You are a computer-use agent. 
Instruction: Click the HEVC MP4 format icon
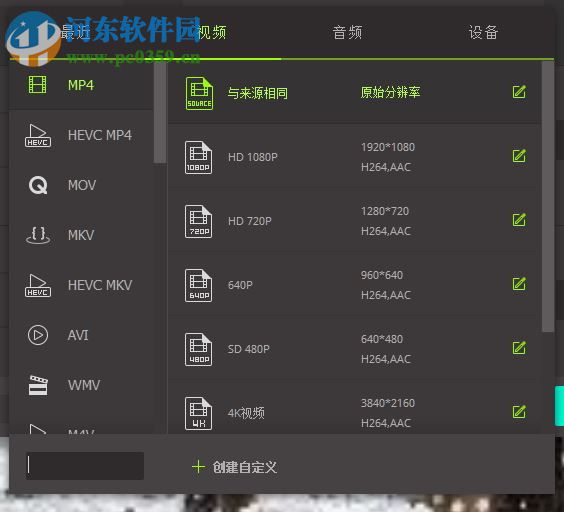(38, 135)
